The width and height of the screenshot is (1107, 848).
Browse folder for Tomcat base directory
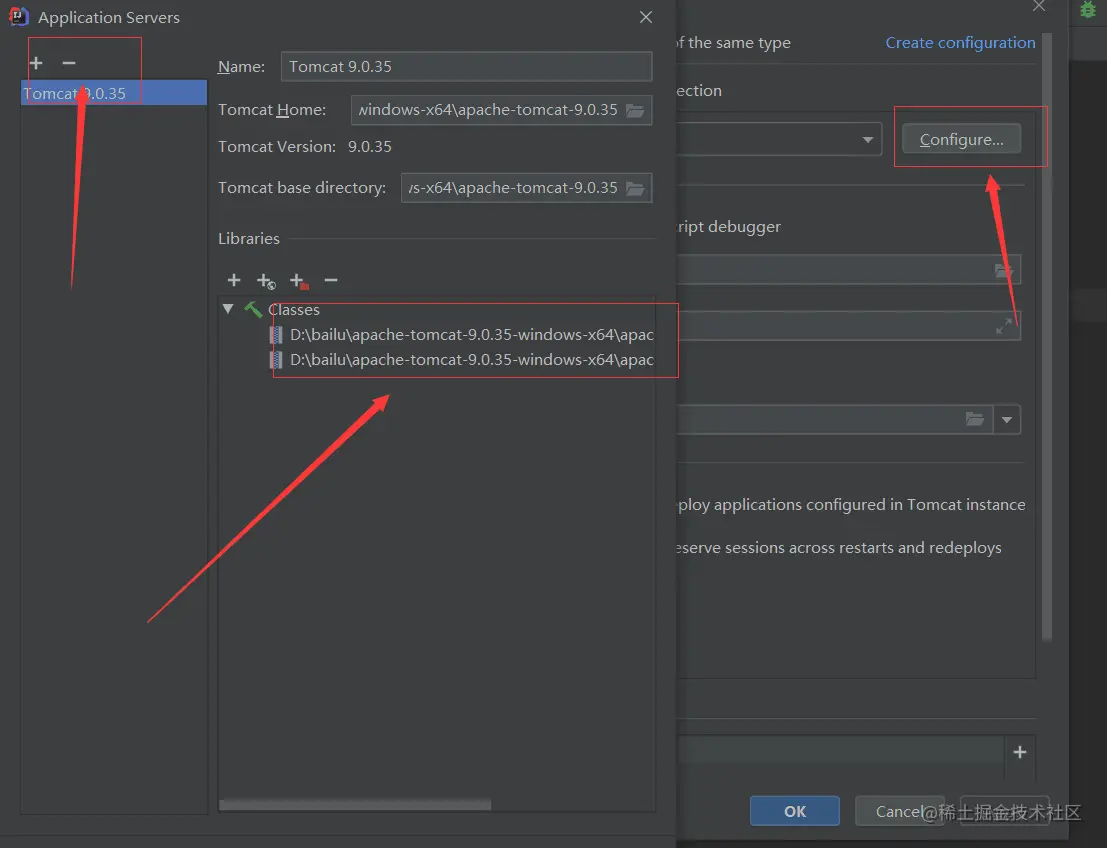635,188
